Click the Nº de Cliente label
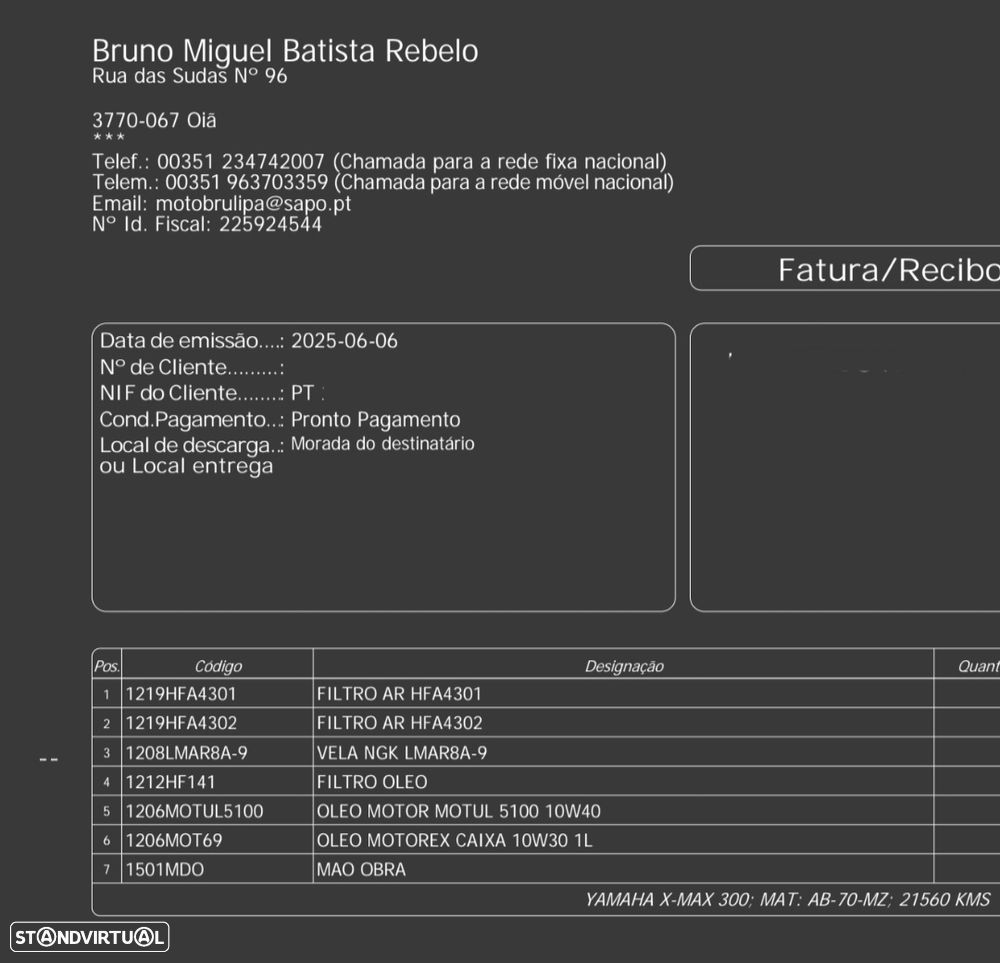Screen dimensions: 1000x963 click(x=191, y=367)
